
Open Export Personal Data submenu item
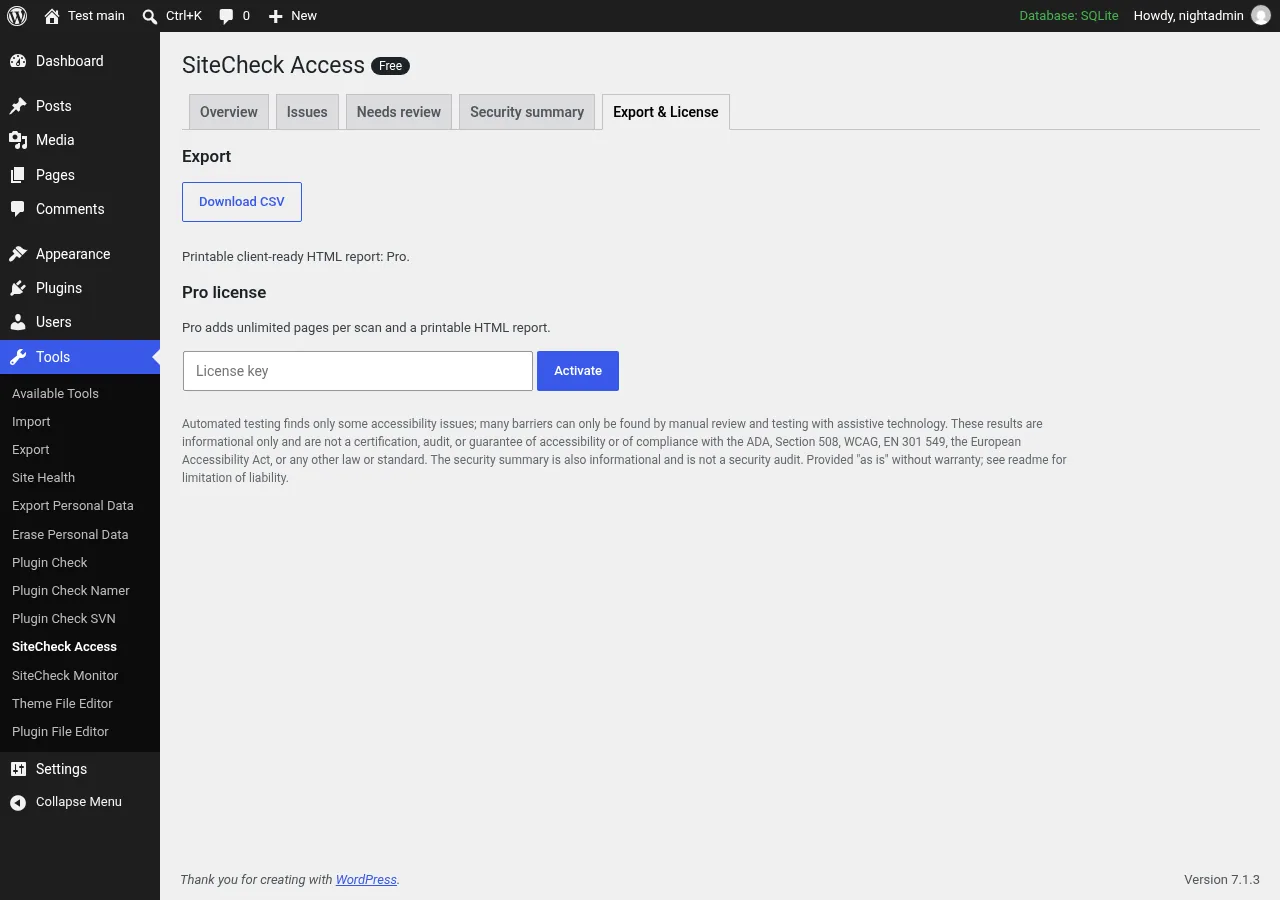click(72, 506)
